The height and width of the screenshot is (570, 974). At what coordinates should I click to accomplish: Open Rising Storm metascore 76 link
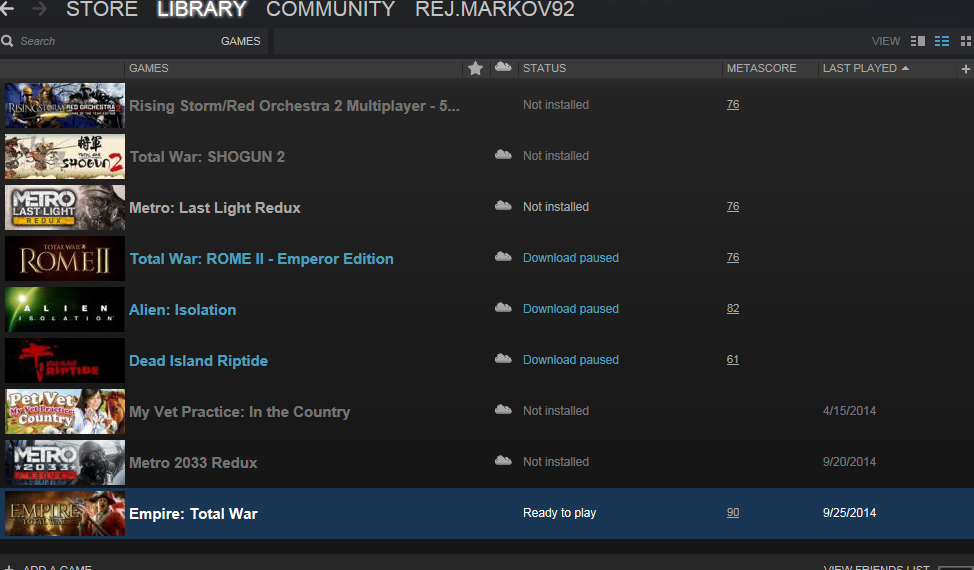pos(733,104)
